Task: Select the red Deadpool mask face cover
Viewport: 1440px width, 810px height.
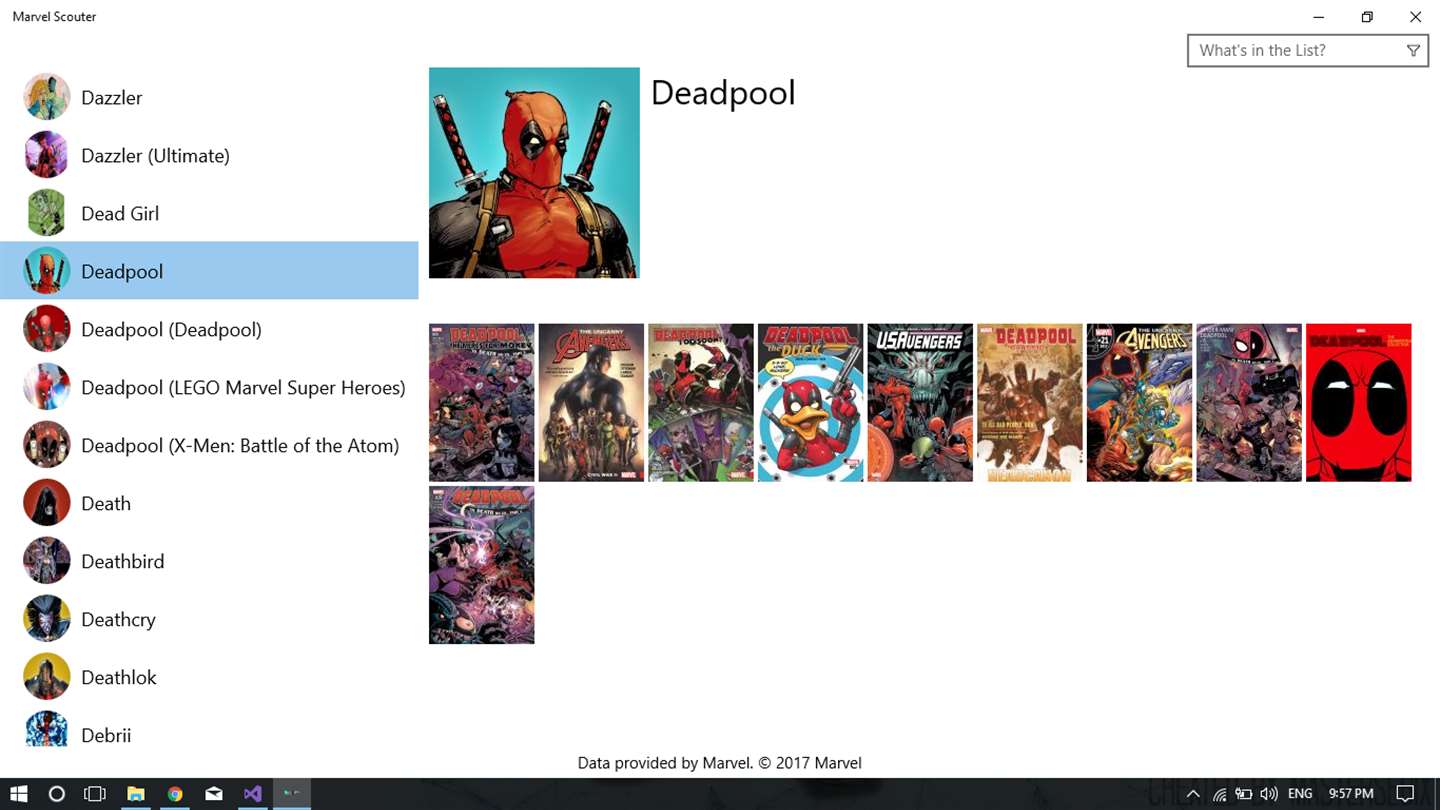Action: coord(1359,402)
